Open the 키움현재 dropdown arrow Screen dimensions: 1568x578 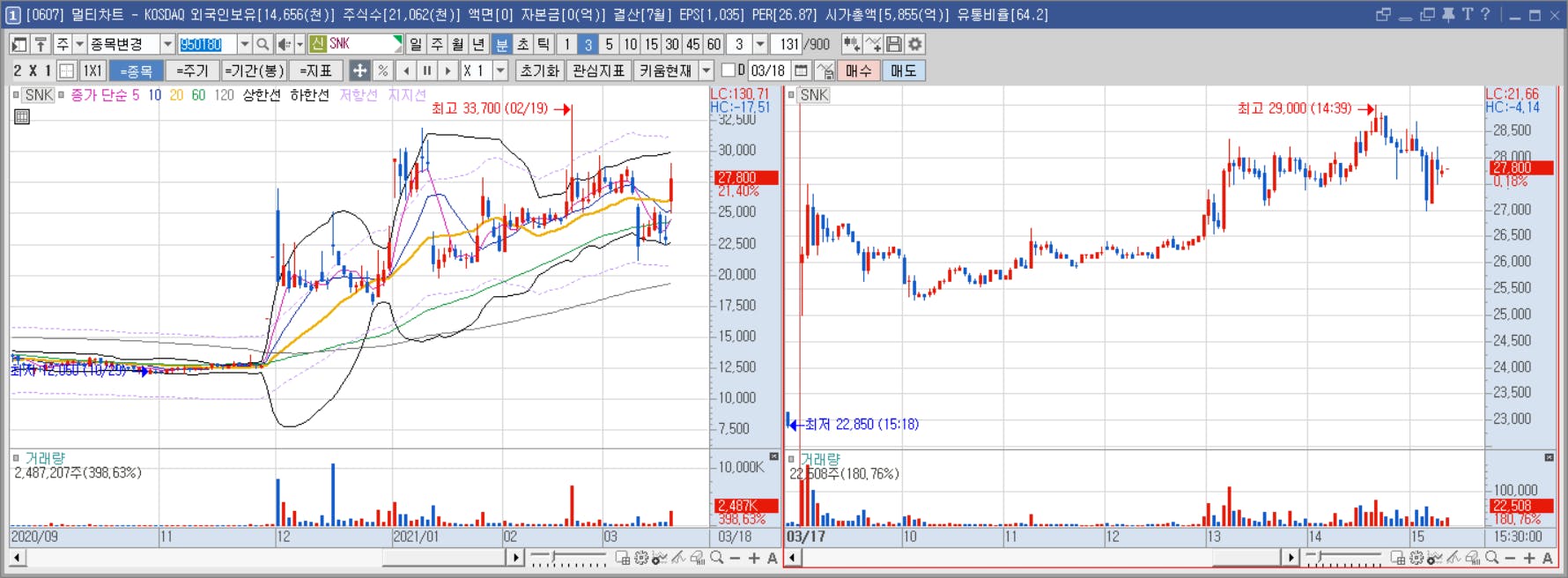pyautogui.click(x=706, y=70)
